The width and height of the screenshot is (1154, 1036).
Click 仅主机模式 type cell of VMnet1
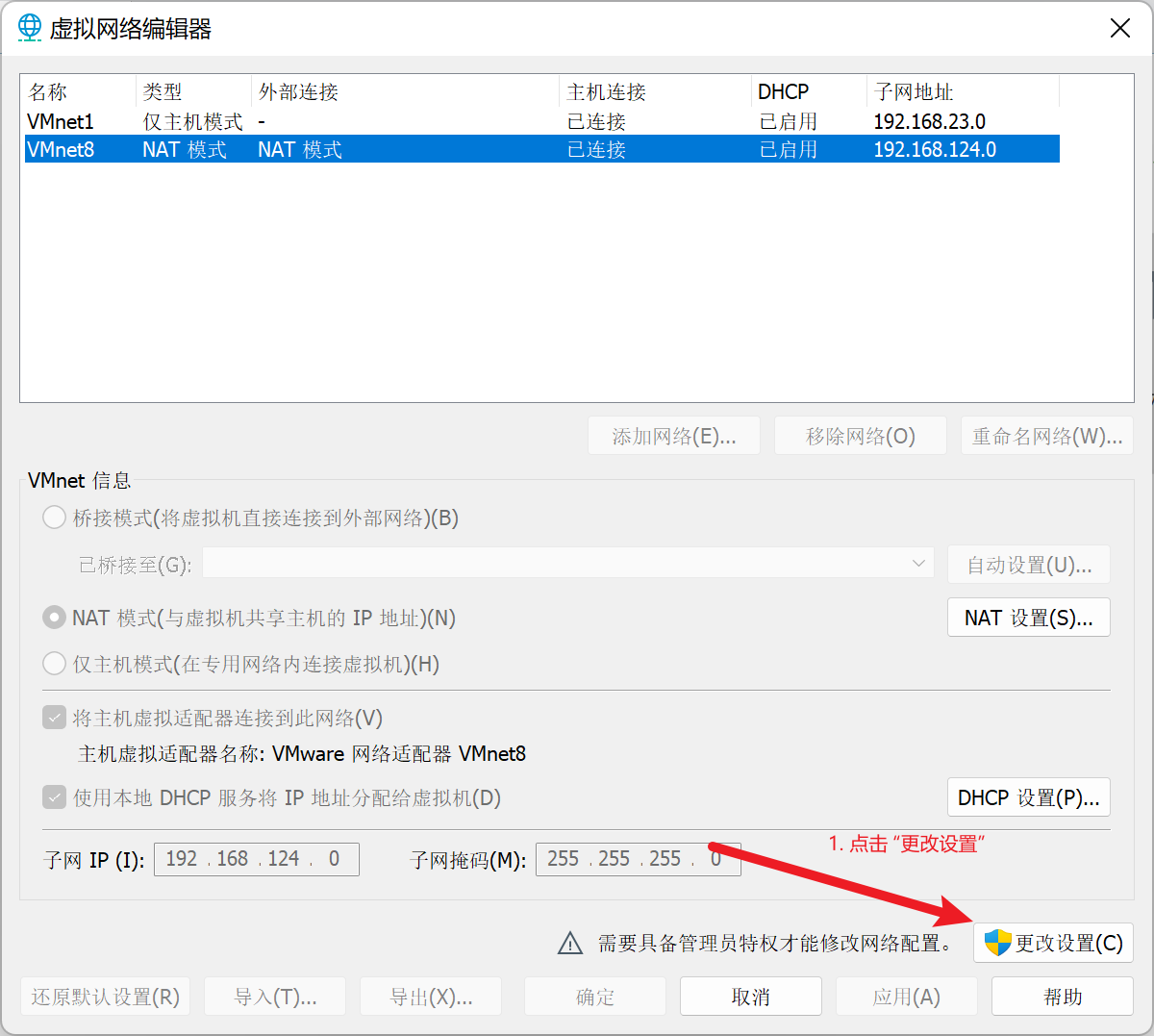coord(192,121)
